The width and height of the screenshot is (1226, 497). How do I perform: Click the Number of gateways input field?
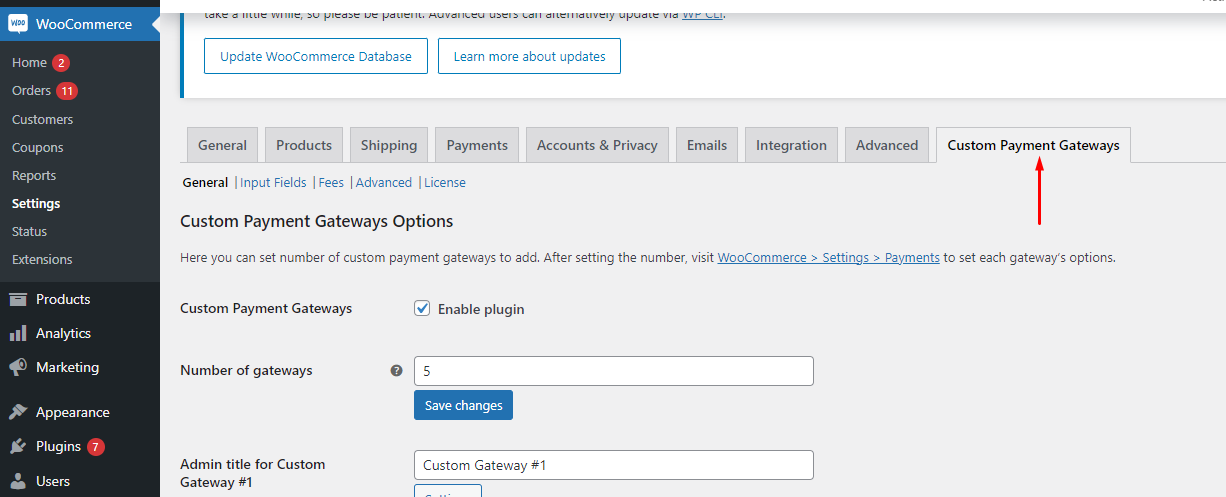[613, 370]
